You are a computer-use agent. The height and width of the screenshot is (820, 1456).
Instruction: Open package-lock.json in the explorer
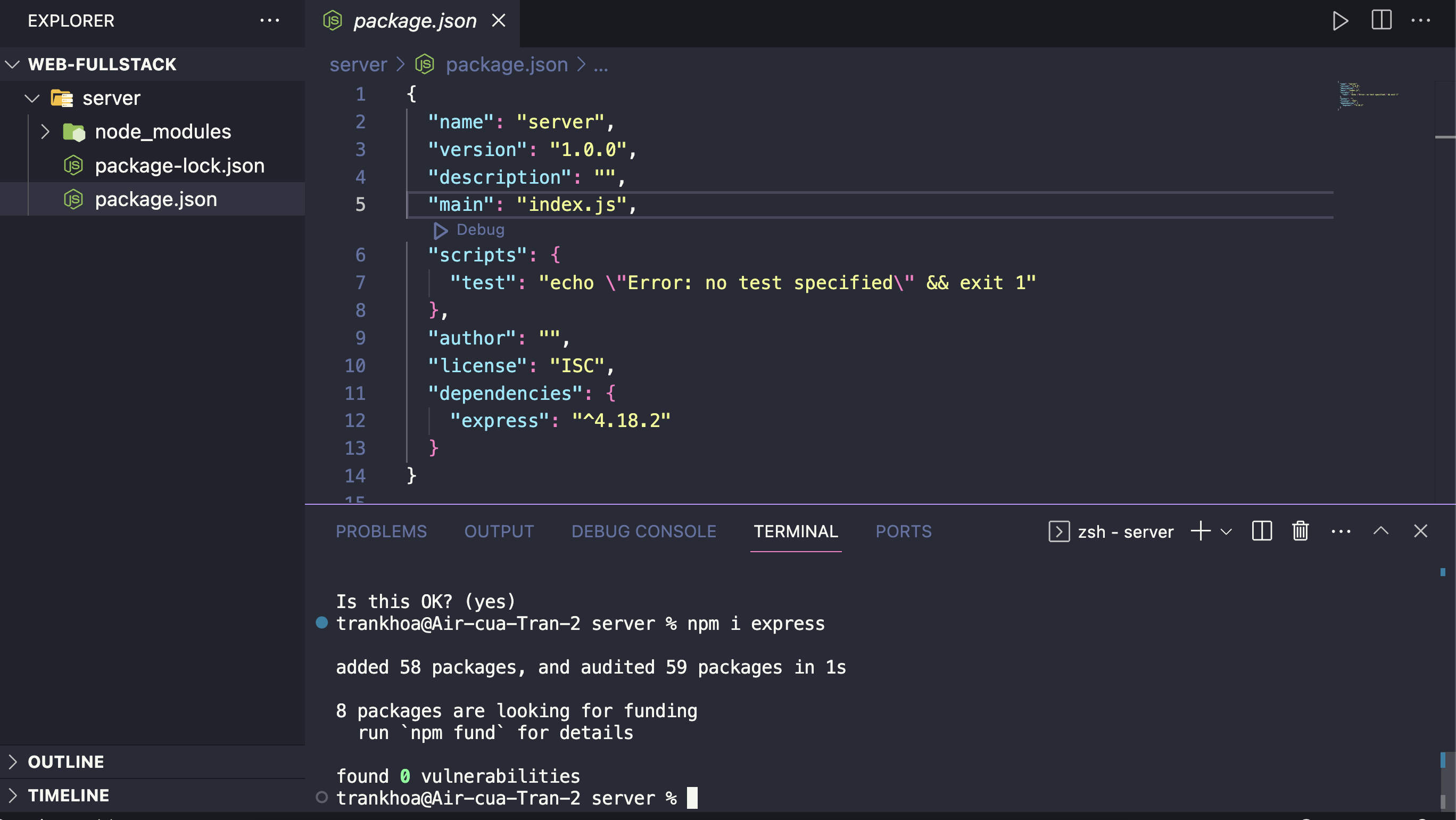pos(179,166)
